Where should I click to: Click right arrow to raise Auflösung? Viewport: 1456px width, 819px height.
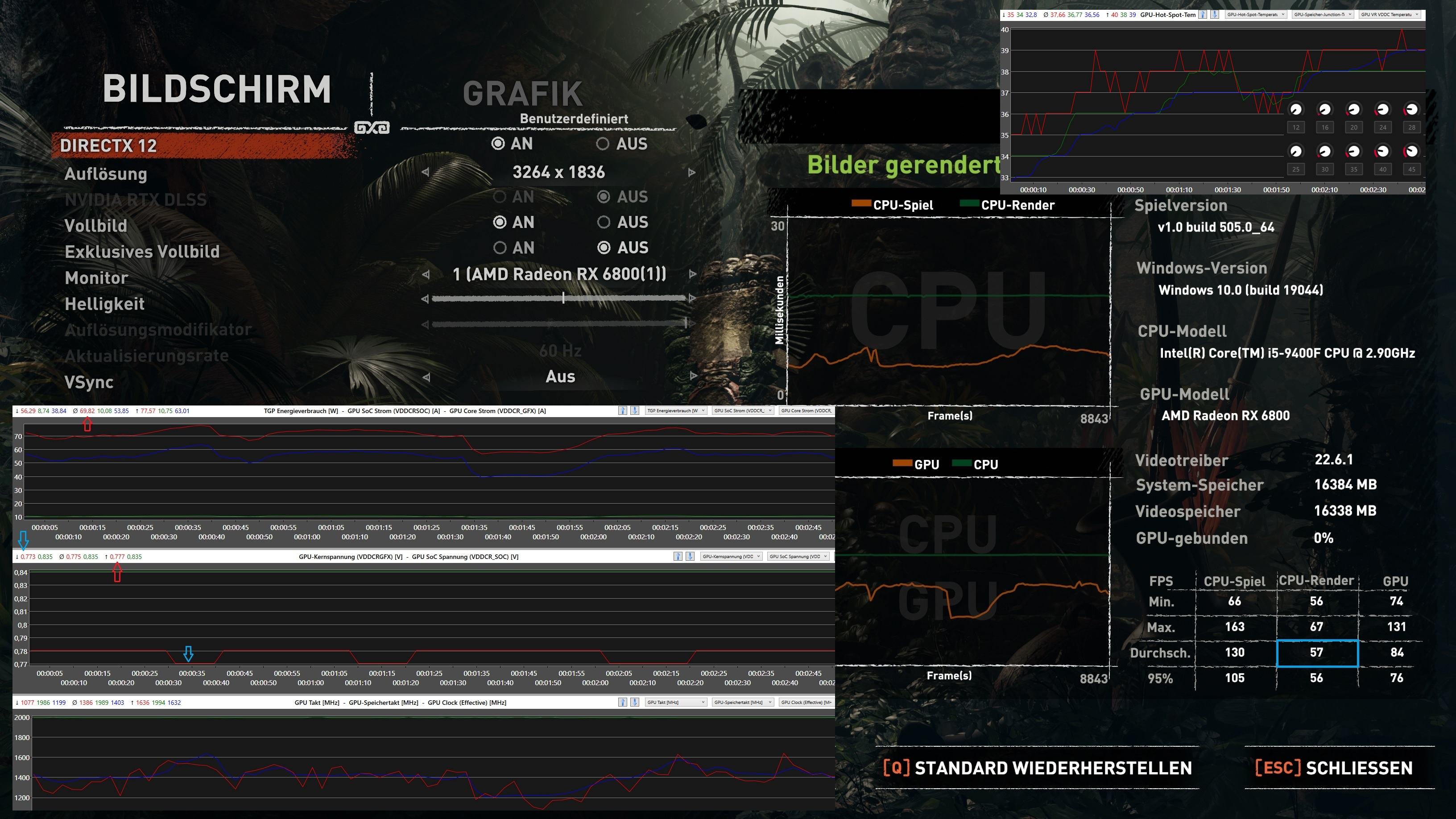pyautogui.click(x=692, y=172)
